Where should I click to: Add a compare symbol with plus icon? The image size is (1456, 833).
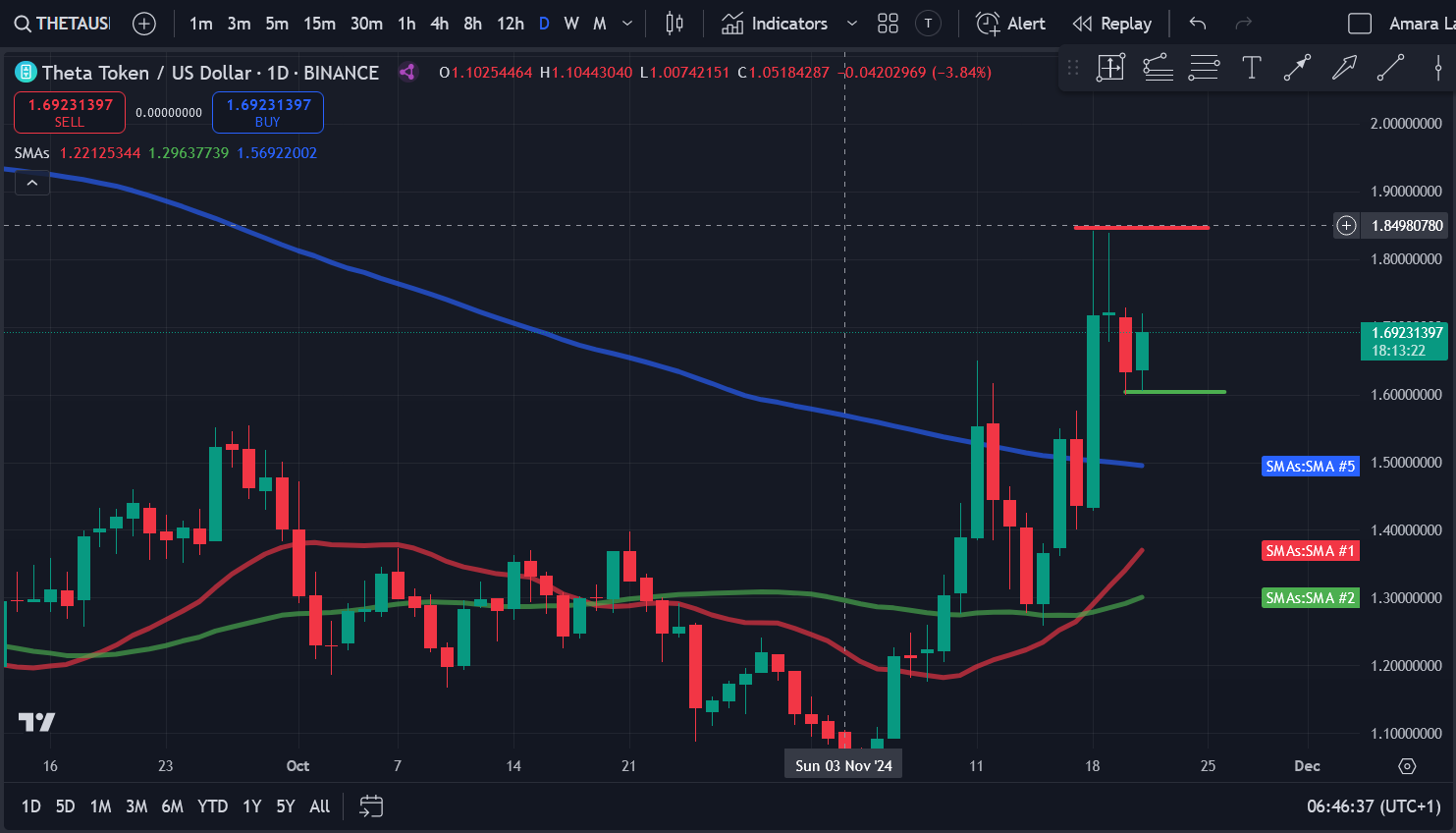point(144,24)
